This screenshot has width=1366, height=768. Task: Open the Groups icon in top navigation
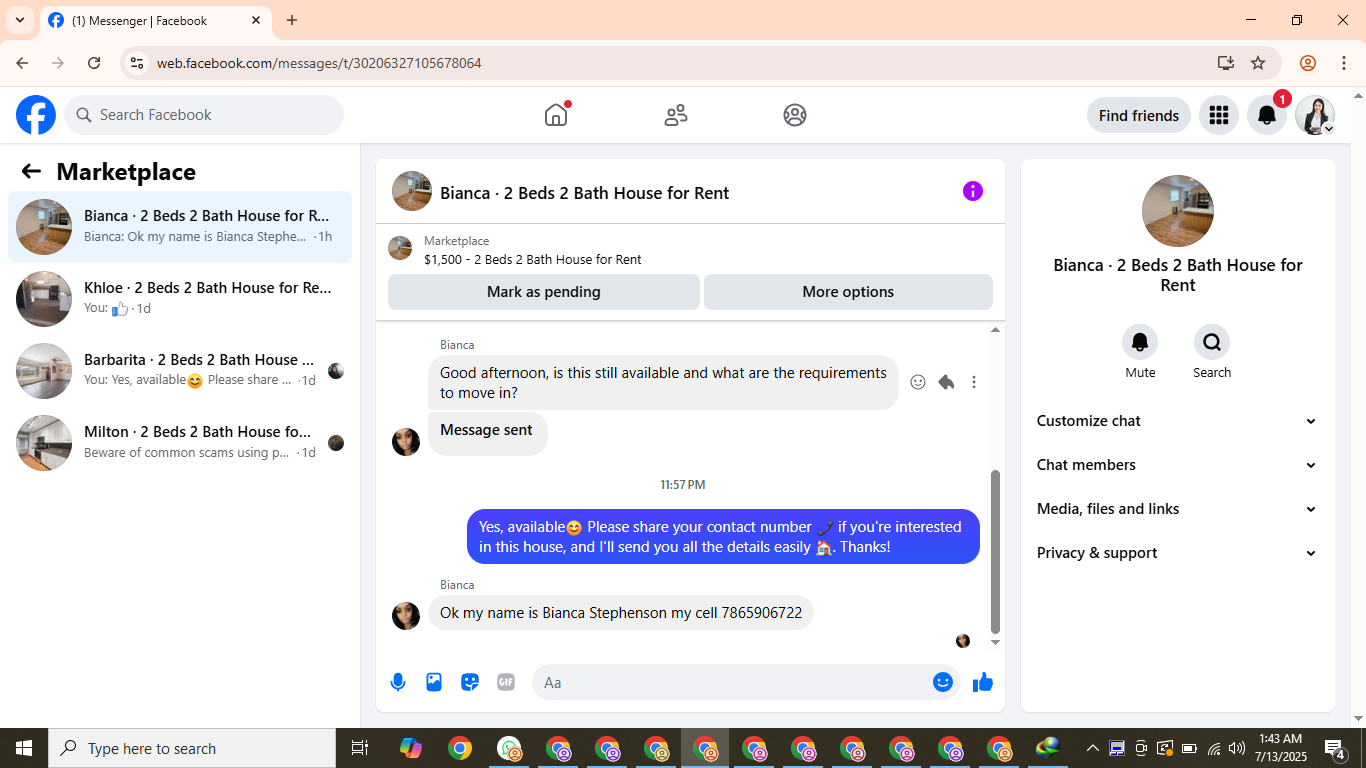point(795,115)
